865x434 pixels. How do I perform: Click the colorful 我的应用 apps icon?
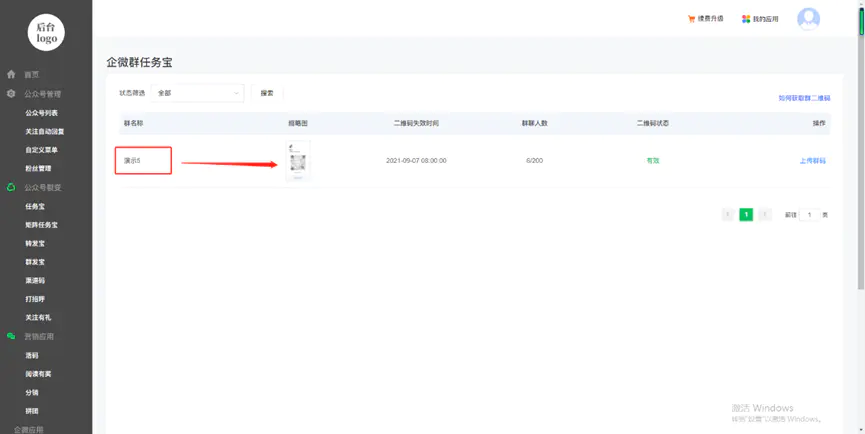(x=746, y=19)
